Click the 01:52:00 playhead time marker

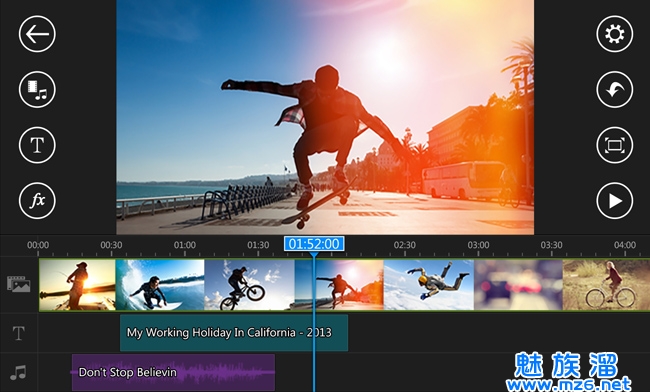(x=314, y=244)
